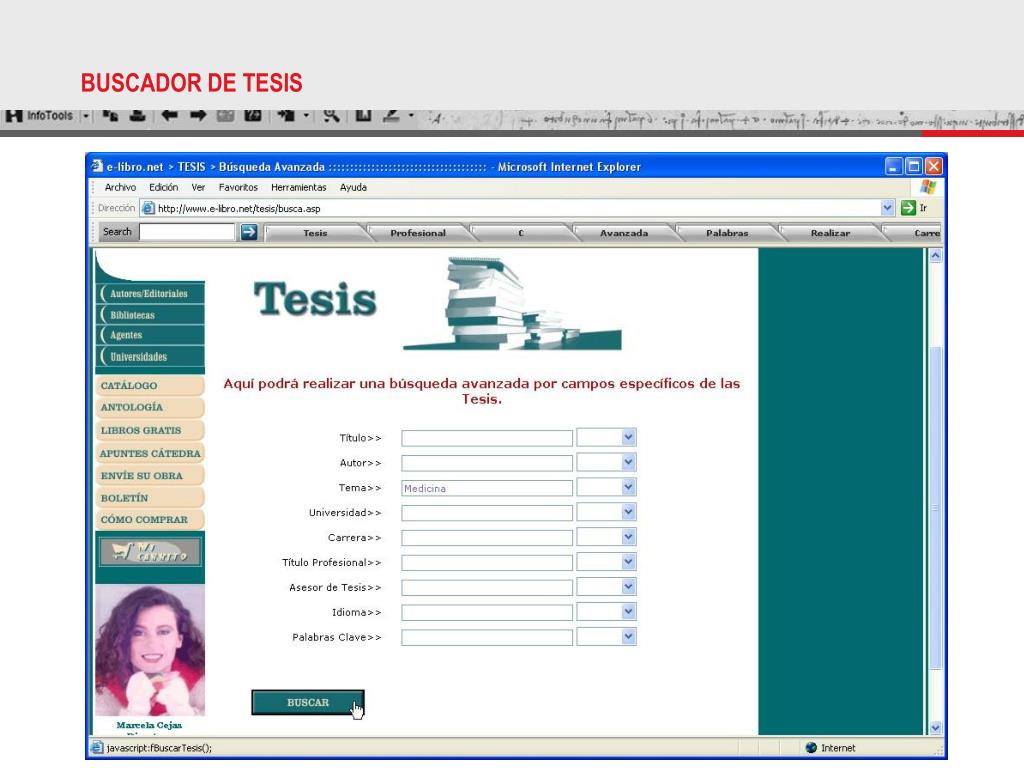Open the Palabras Clave dropdown

pyautogui.click(x=628, y=637)
